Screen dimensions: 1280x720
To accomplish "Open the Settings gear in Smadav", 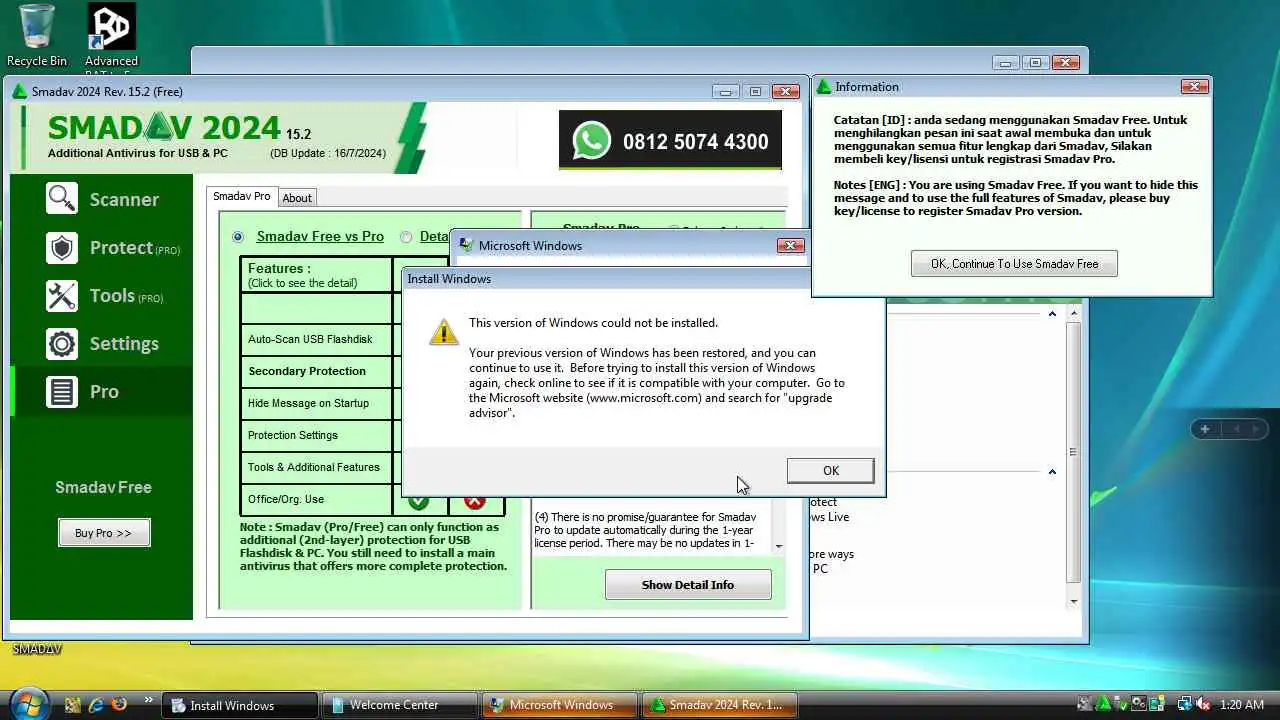I will pos(62,344).
